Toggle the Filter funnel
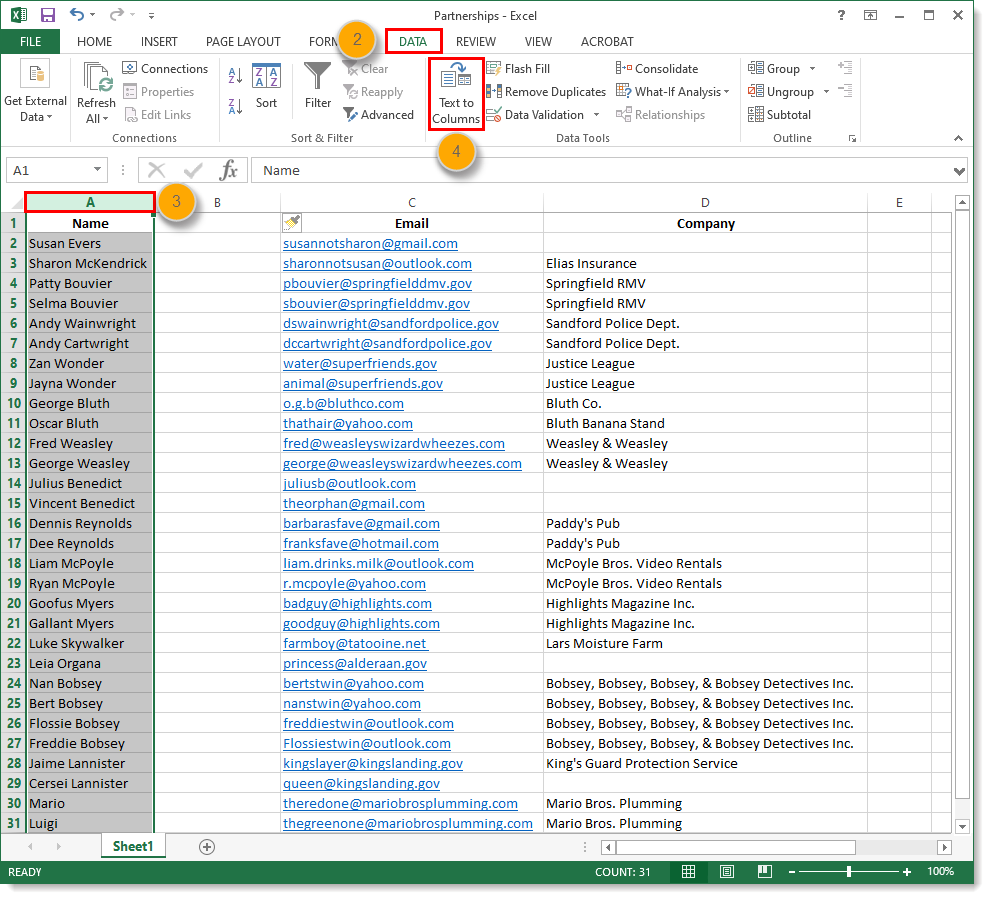 317,85
